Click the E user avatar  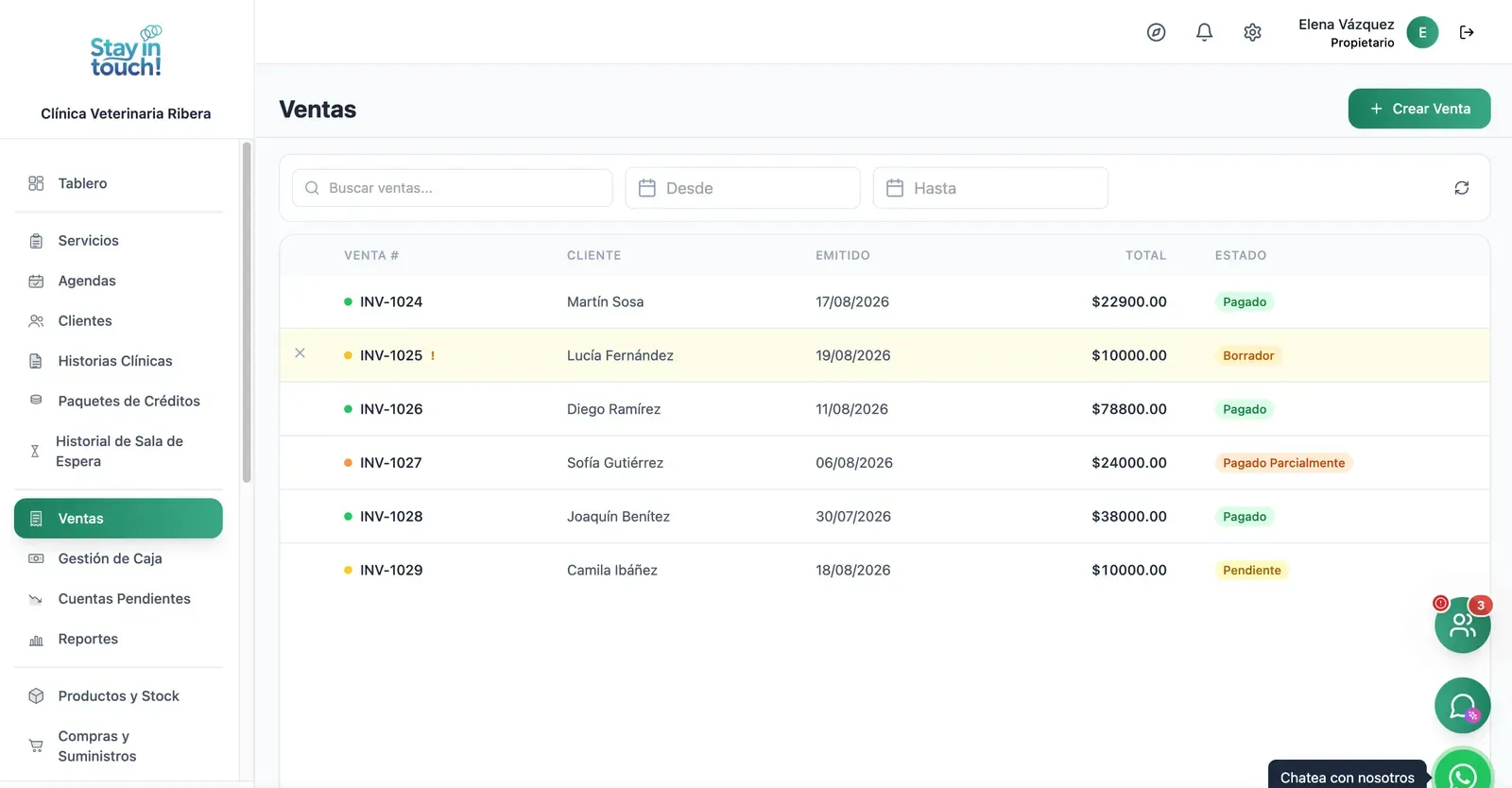(x=1422, y=32)
